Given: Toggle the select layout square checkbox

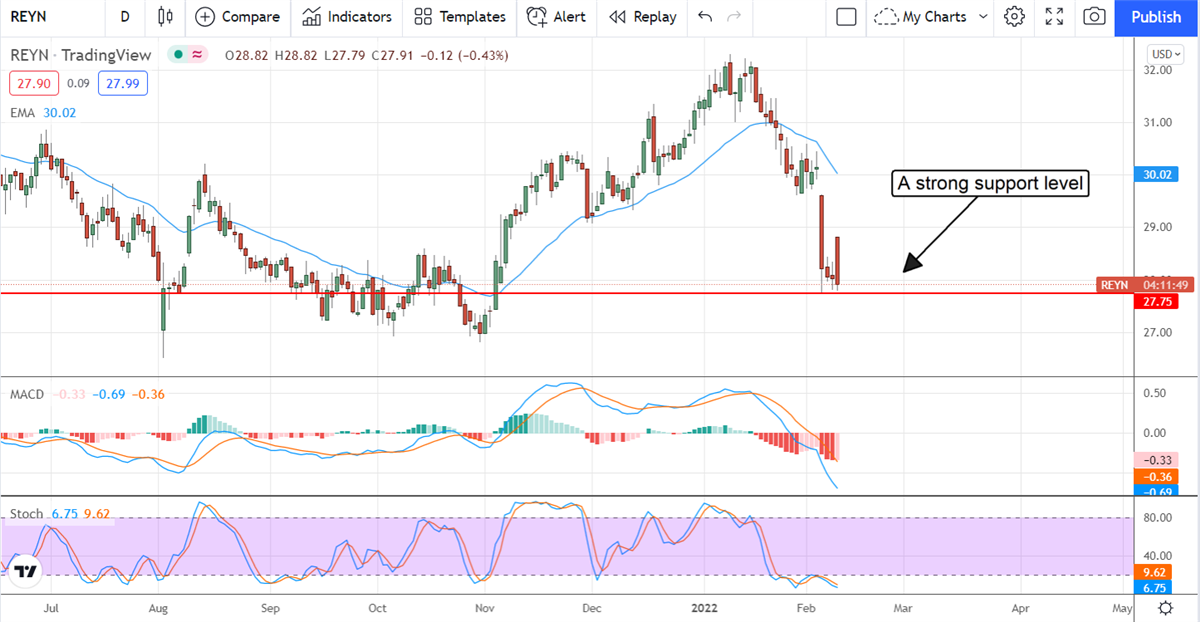Looking at the screenshot, I should tap(846, 17).
